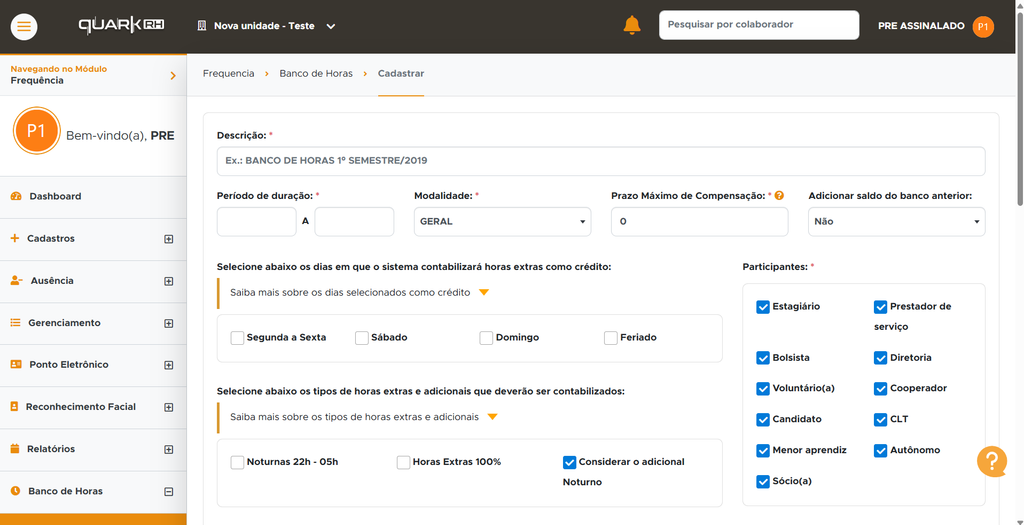Click the help icon next to Prazo Máximo
Screen dimensions: 1024x525
779,195
